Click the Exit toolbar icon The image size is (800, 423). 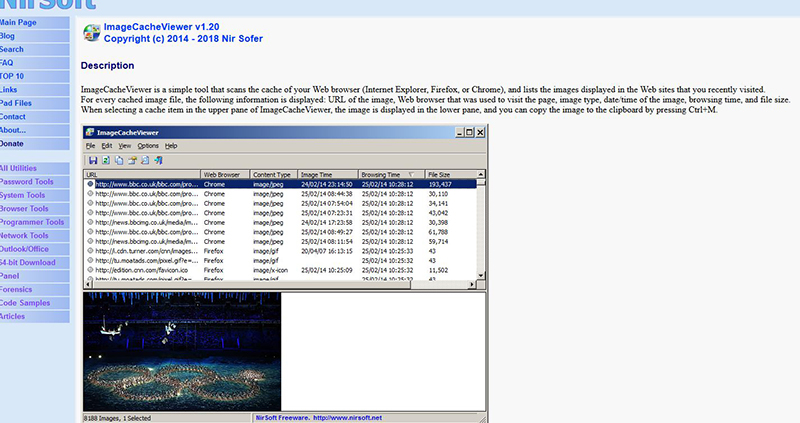coord(158,160)
